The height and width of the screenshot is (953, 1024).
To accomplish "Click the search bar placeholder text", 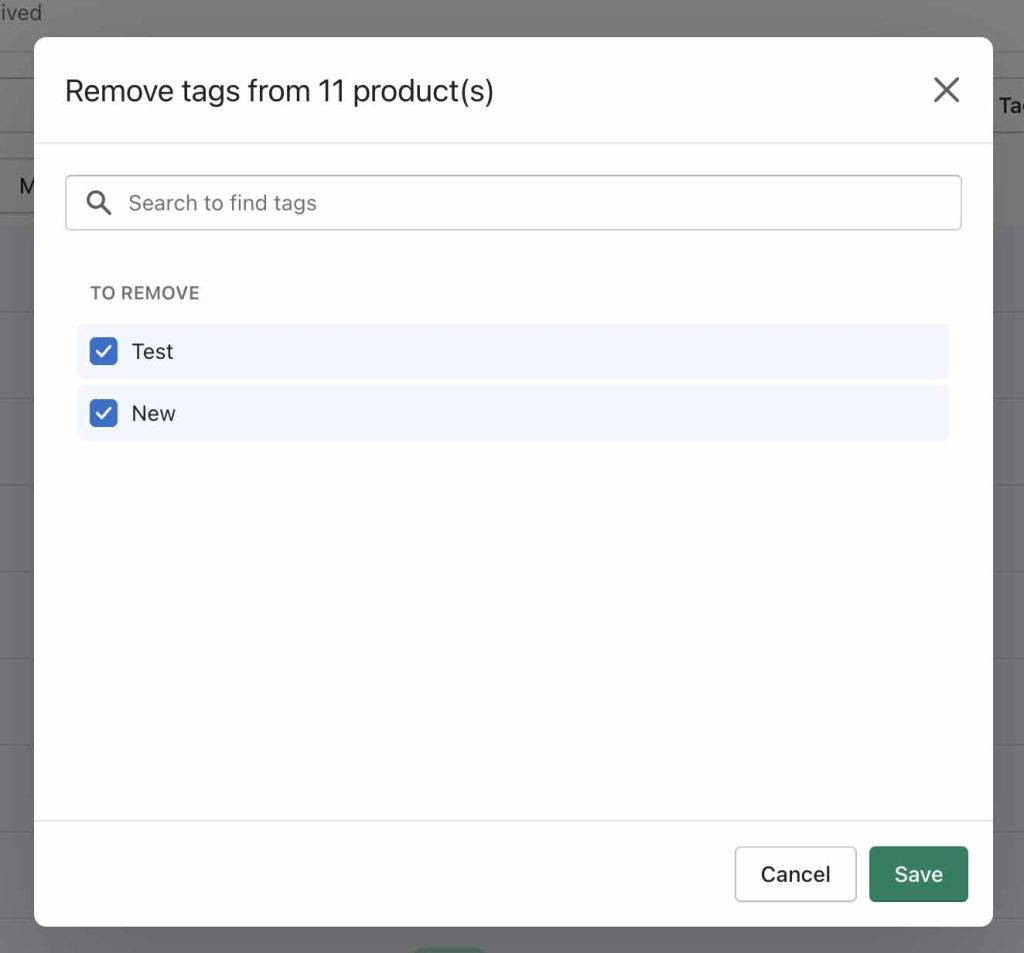I will pyautogui.click(x=221, y=202).
